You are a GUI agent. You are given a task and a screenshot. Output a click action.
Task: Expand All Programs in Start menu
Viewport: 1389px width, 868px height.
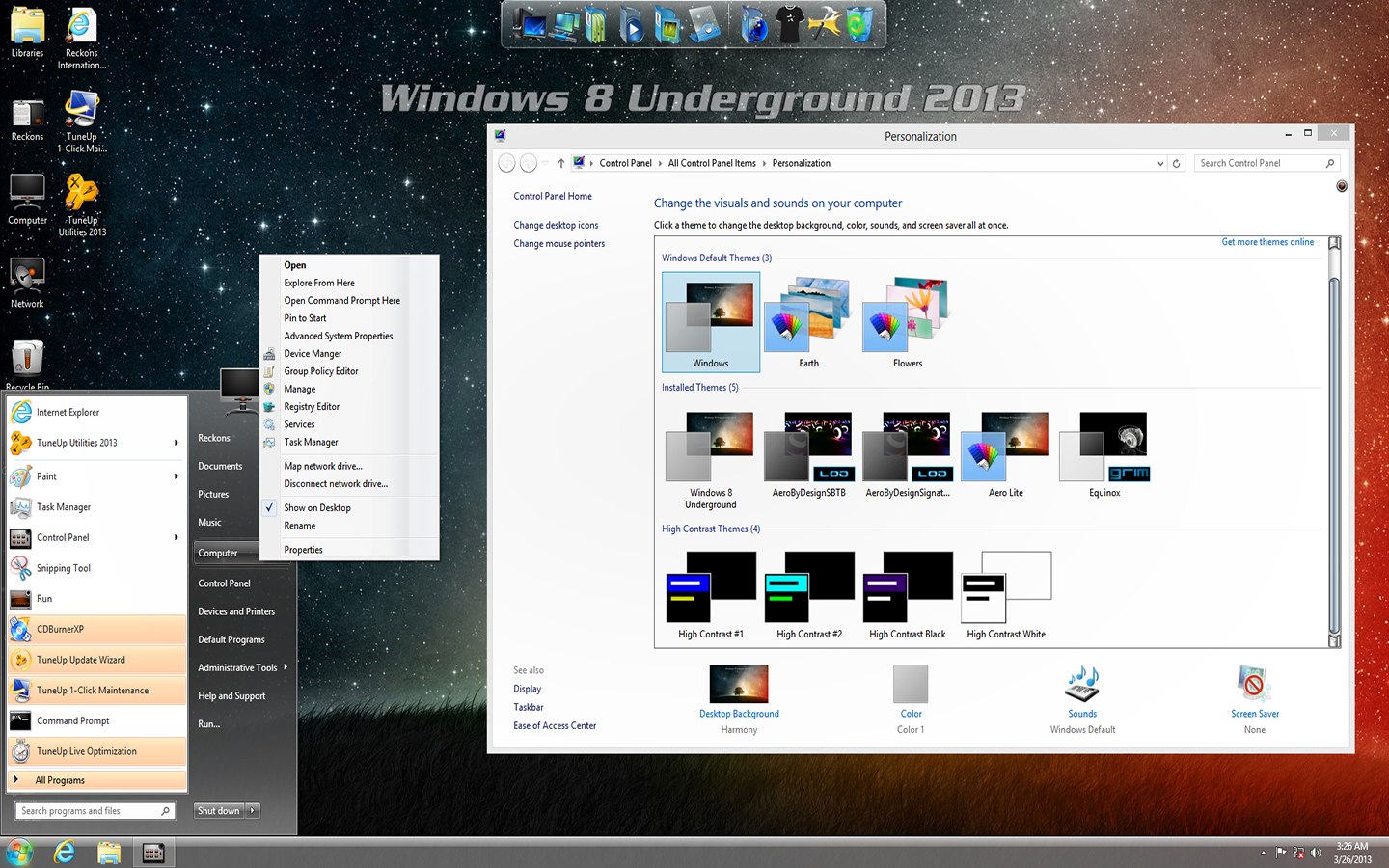(x=96, y=780)
